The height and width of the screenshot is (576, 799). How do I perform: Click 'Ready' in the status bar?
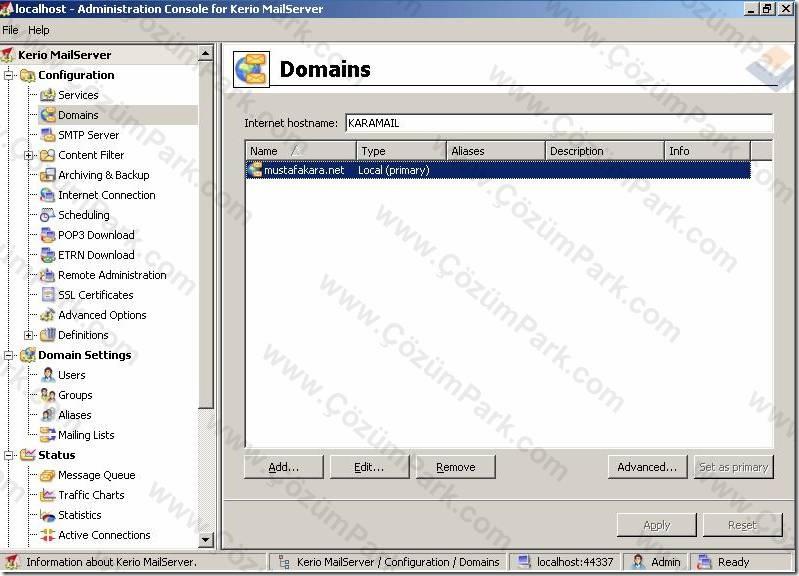733,562
